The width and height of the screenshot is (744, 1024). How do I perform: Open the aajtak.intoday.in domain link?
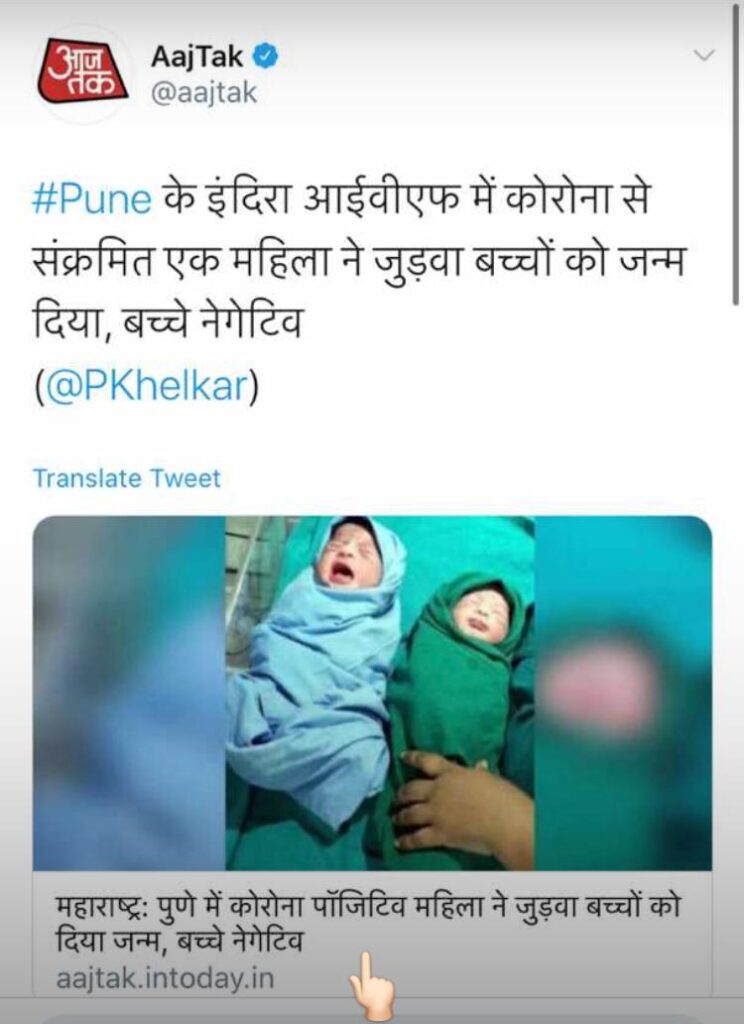pos(165,980)
